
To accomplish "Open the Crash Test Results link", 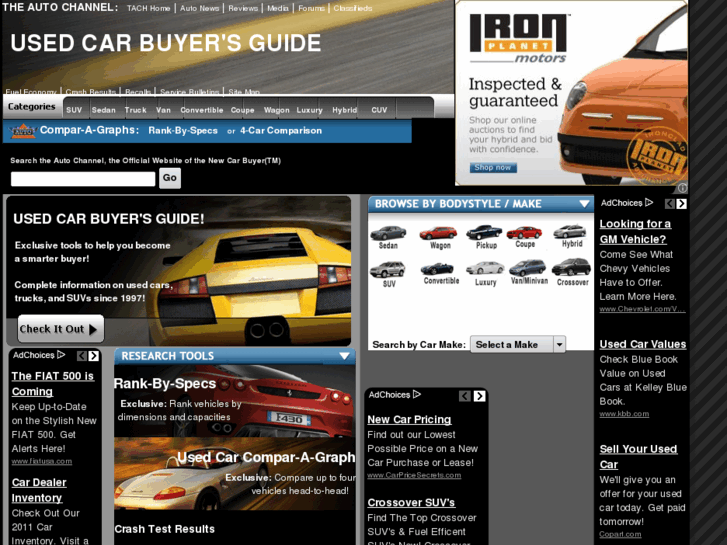I will click(x=165, y=529).
